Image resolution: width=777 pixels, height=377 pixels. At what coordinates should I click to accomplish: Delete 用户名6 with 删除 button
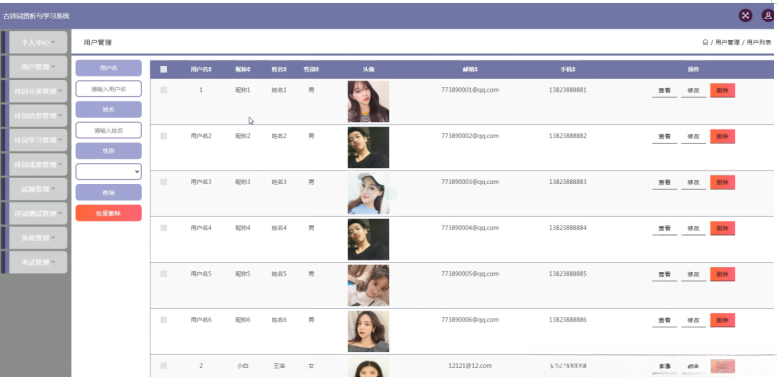[x=722, y=320]
